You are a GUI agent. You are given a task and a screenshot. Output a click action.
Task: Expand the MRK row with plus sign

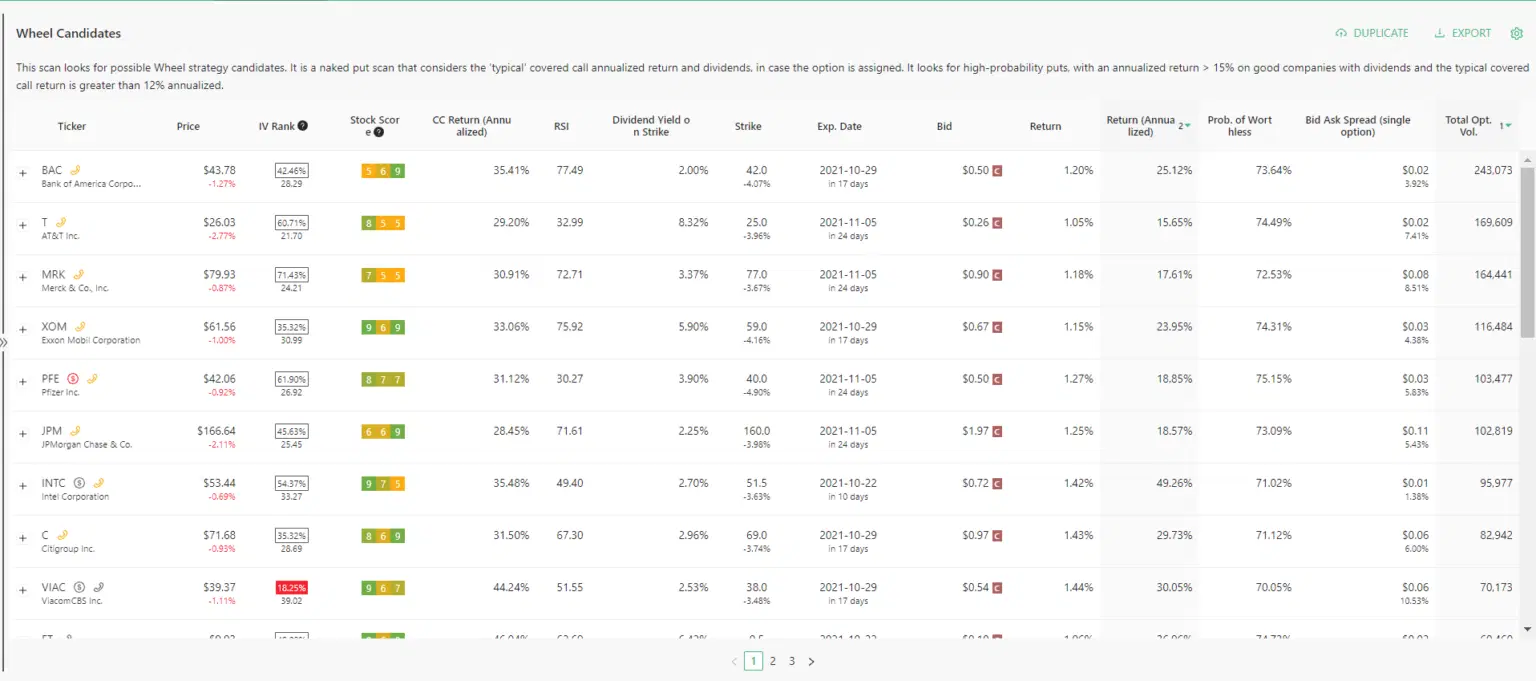click(23, 277)
